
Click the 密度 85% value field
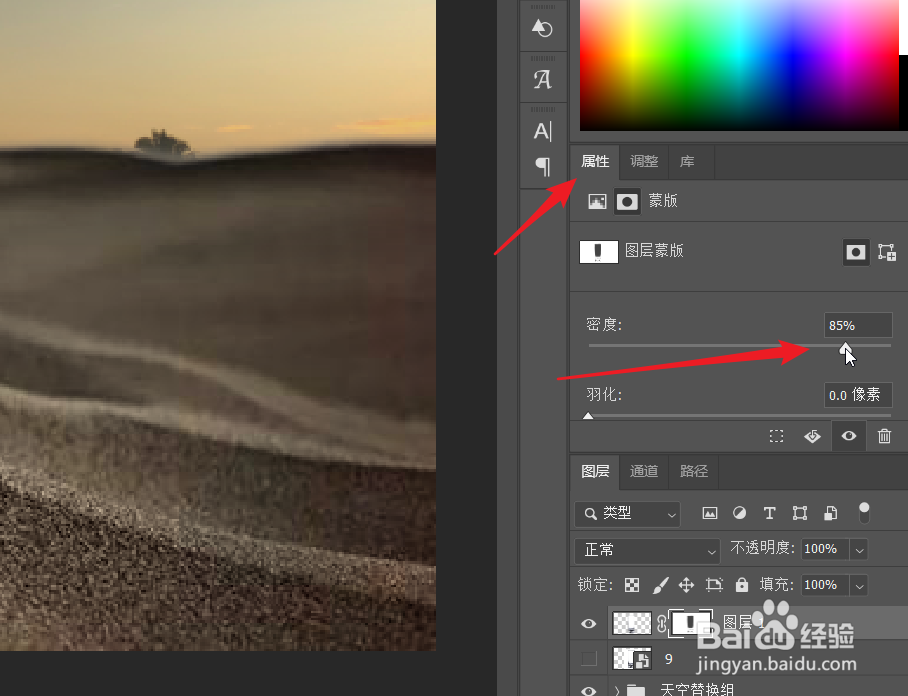[x=858, y=325]
